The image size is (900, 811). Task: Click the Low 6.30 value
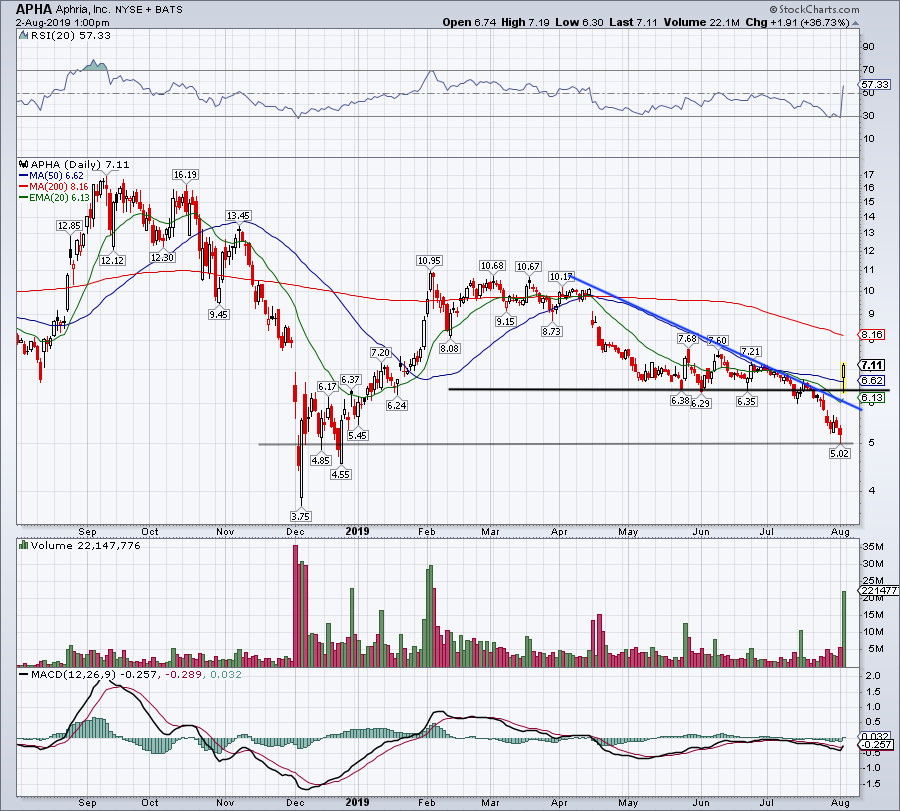[x=579, y=22]
